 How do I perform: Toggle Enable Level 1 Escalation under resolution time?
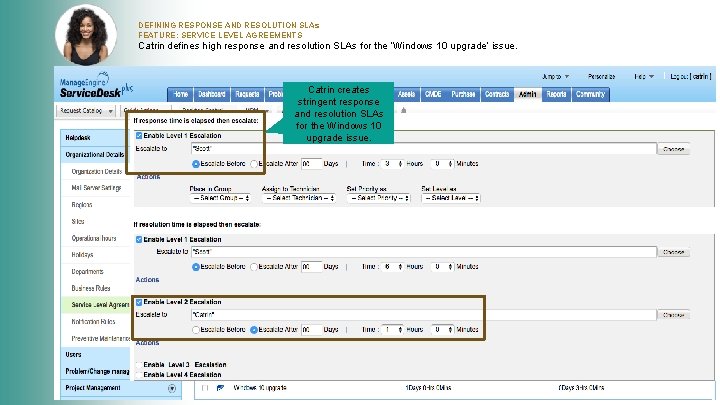point(139,240)
